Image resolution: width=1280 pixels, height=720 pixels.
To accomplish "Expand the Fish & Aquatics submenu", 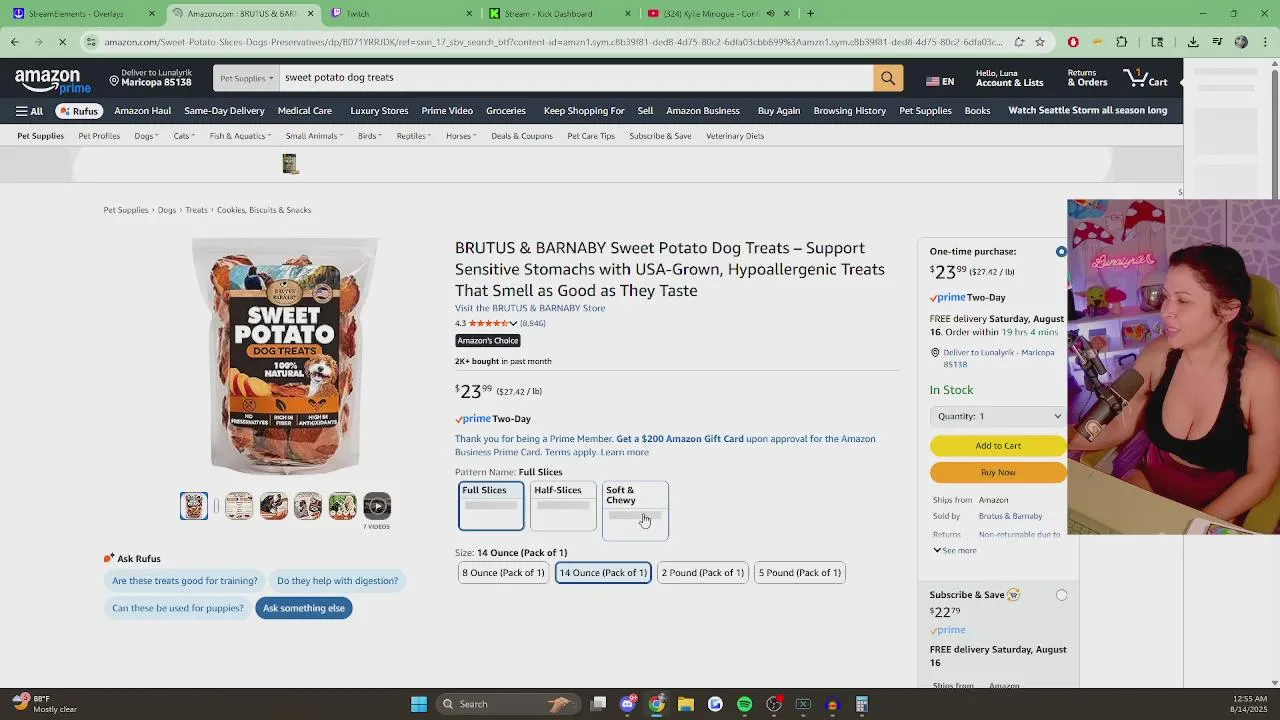I will click(x=240, y=136).
